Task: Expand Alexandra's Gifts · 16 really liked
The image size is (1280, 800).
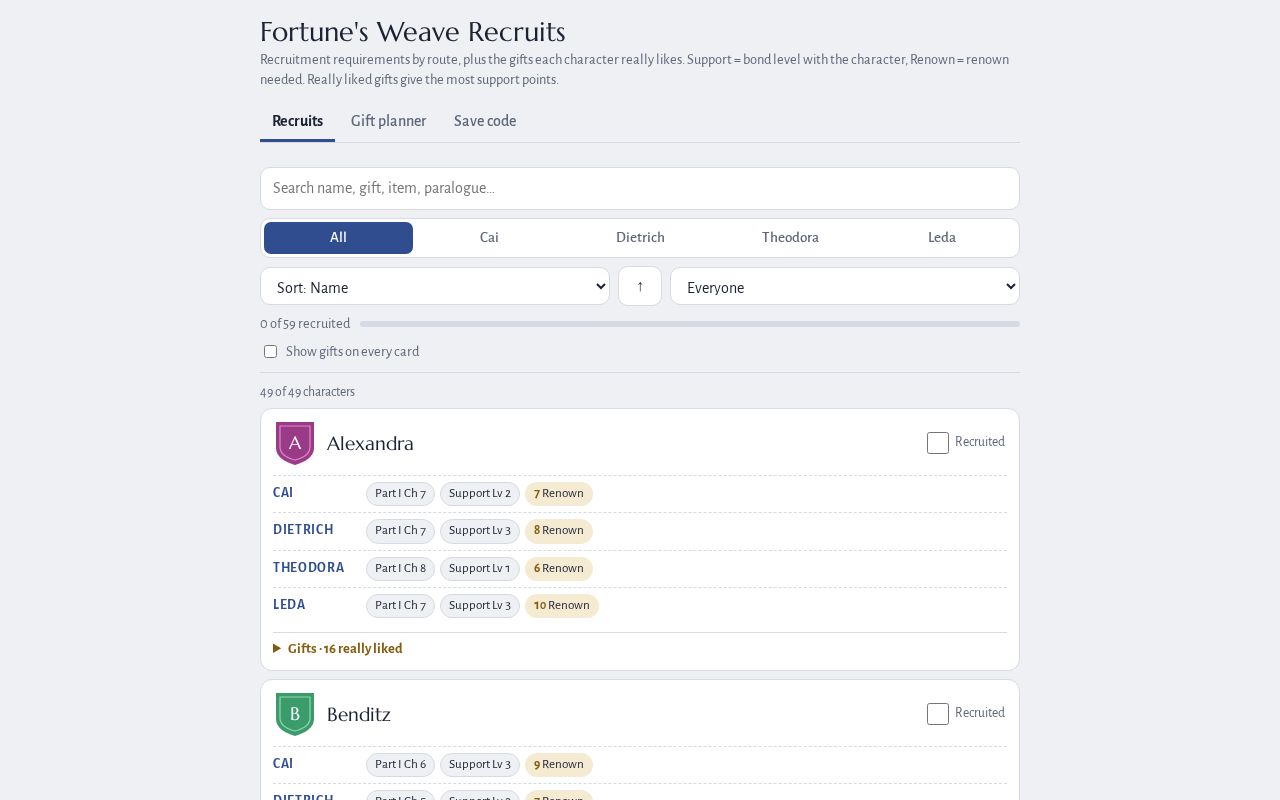Action: tap(338, 649)
